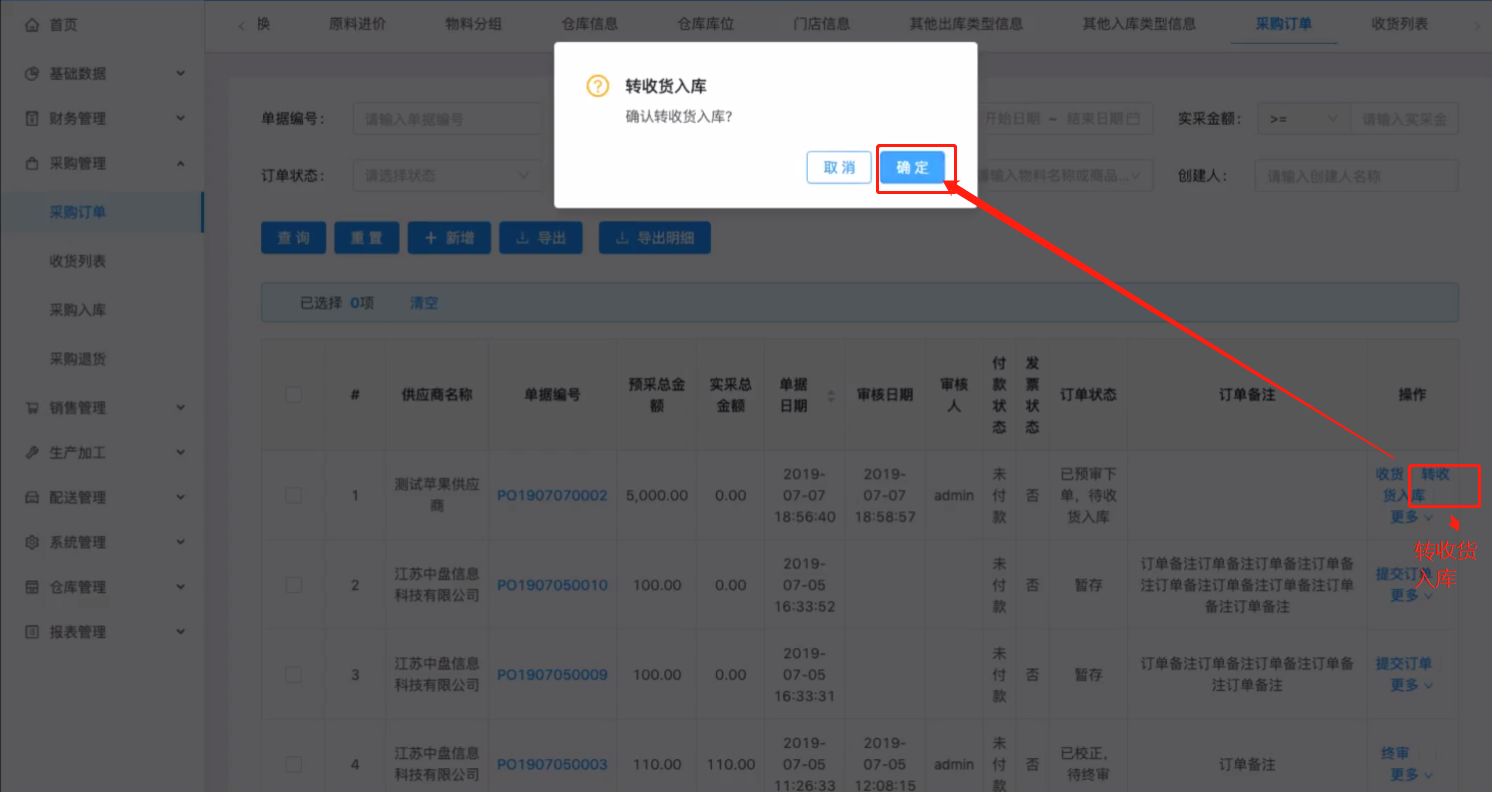The height and width of the screenshot is (792, 1492).
Task: Click the 销售管理 cart icon
Action: click(32, 408)
